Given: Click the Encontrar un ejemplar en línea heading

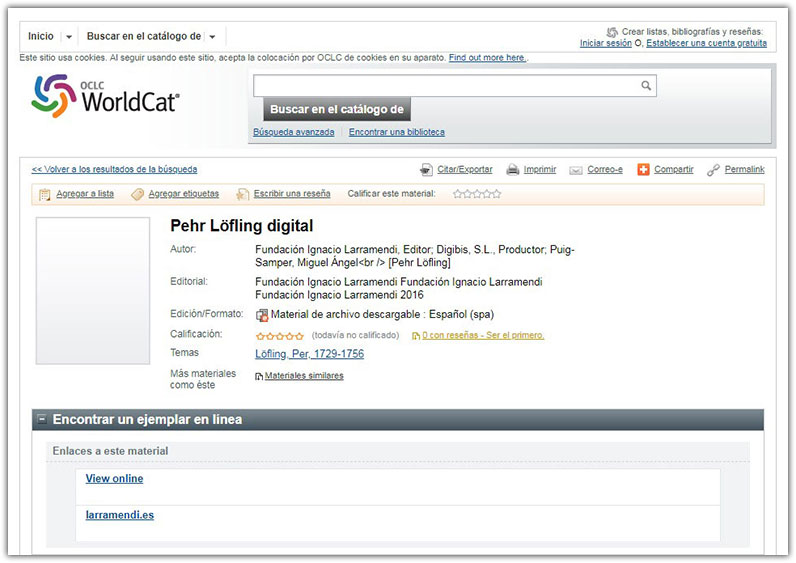Looking at the screenshot, I should [x=147, y=419].
